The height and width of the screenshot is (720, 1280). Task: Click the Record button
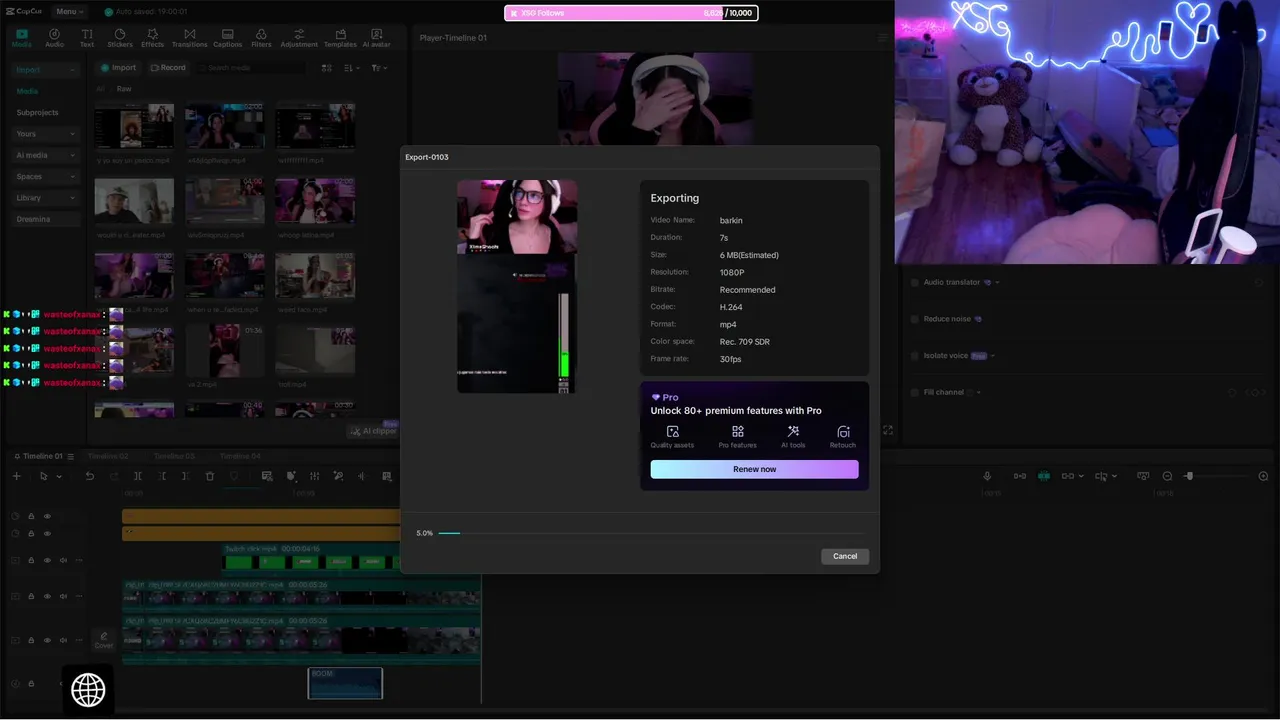point(167,68)
